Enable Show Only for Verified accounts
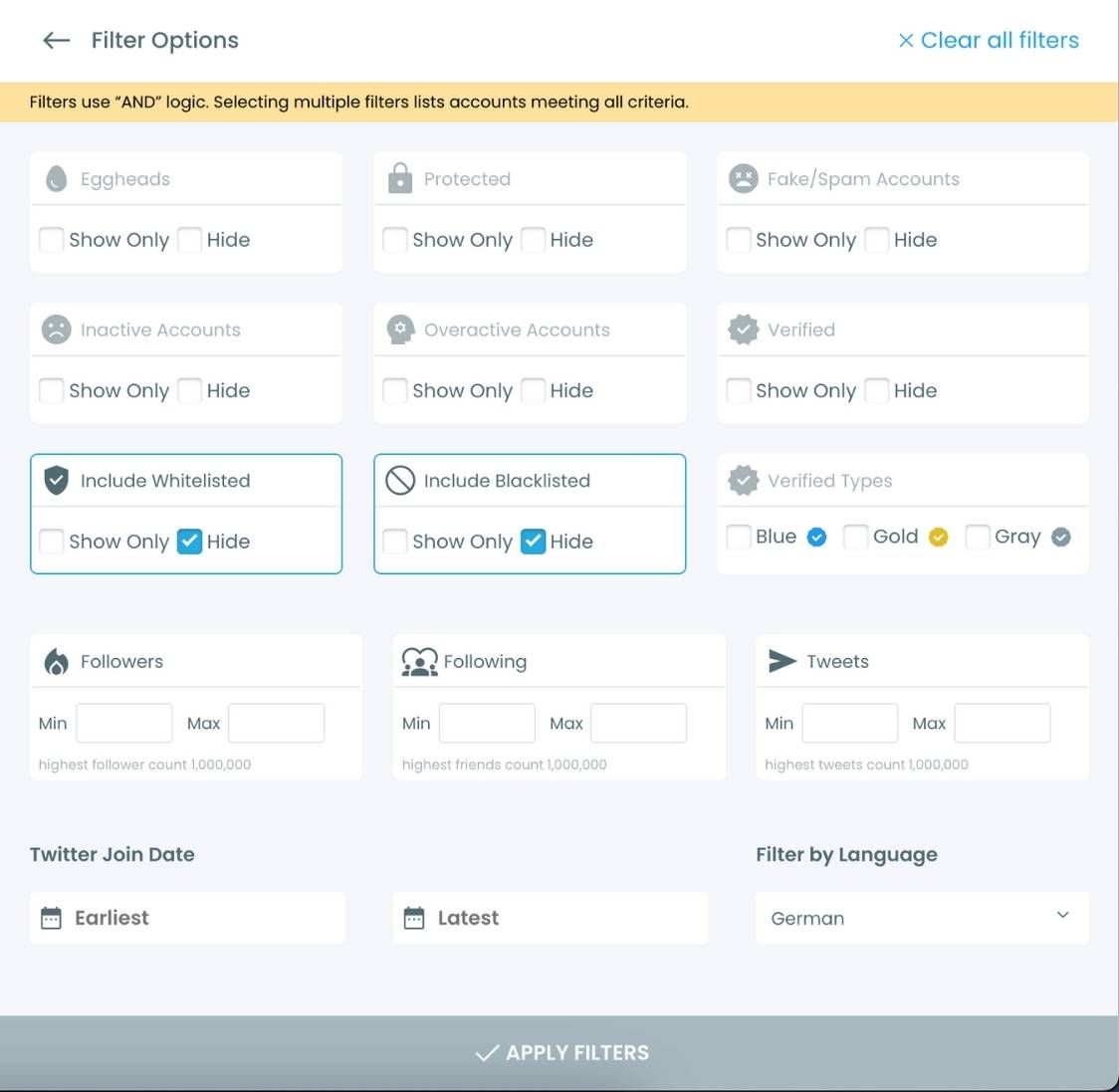 [737, 390]
